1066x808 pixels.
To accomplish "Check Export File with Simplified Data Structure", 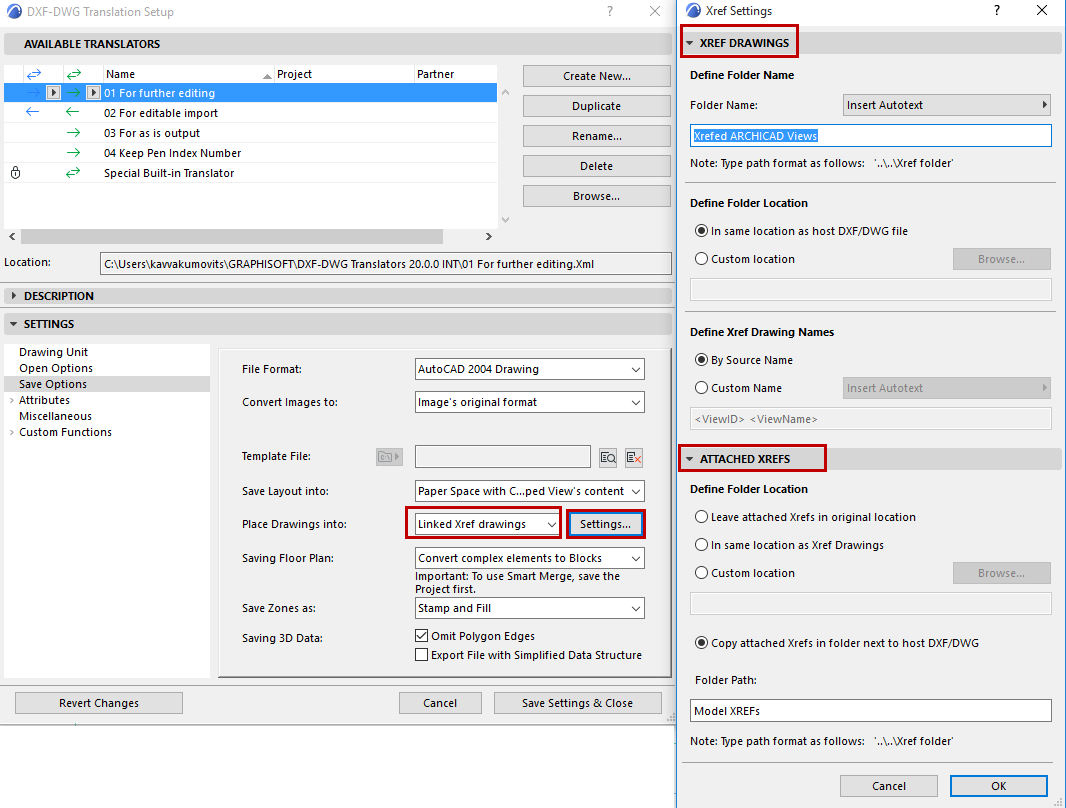I will coord(422,654).
